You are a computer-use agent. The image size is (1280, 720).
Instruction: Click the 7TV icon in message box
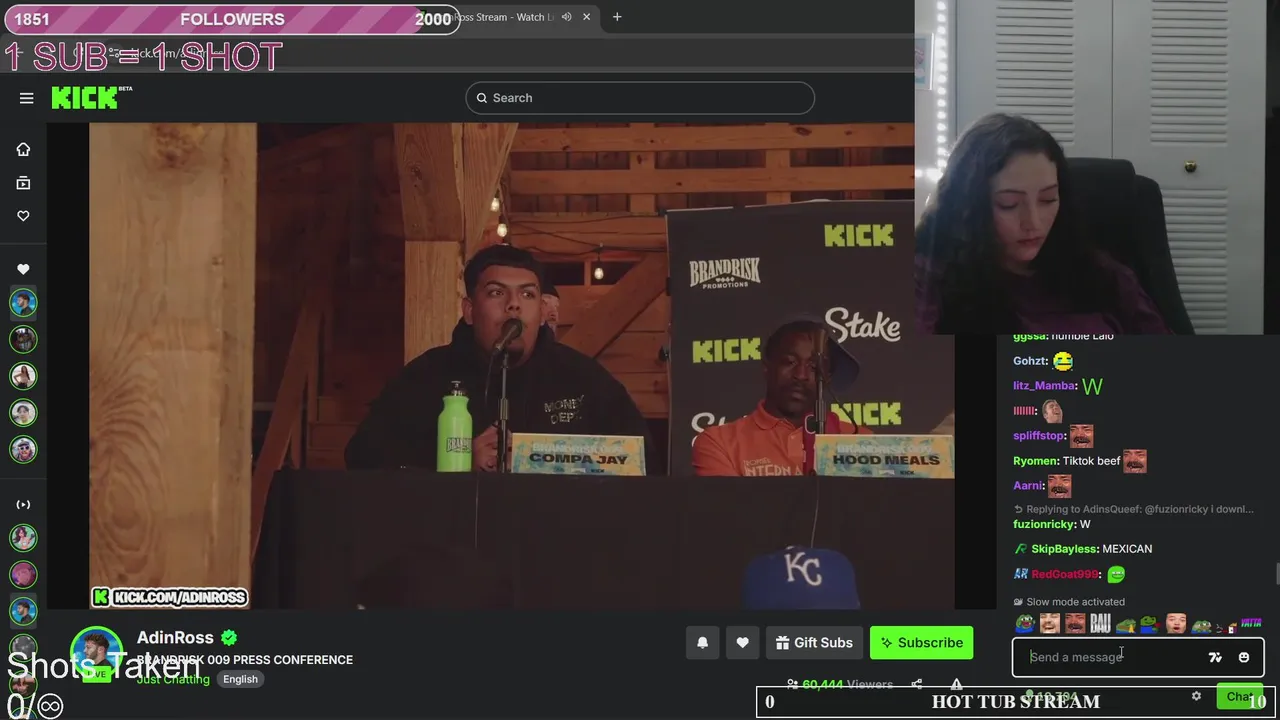tap(1215, 657)
